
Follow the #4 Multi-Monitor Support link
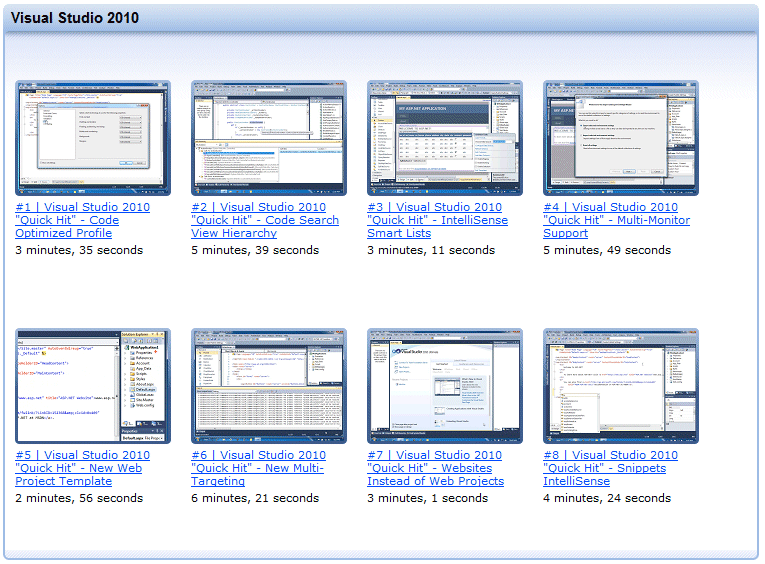click(x=617, y=220)
